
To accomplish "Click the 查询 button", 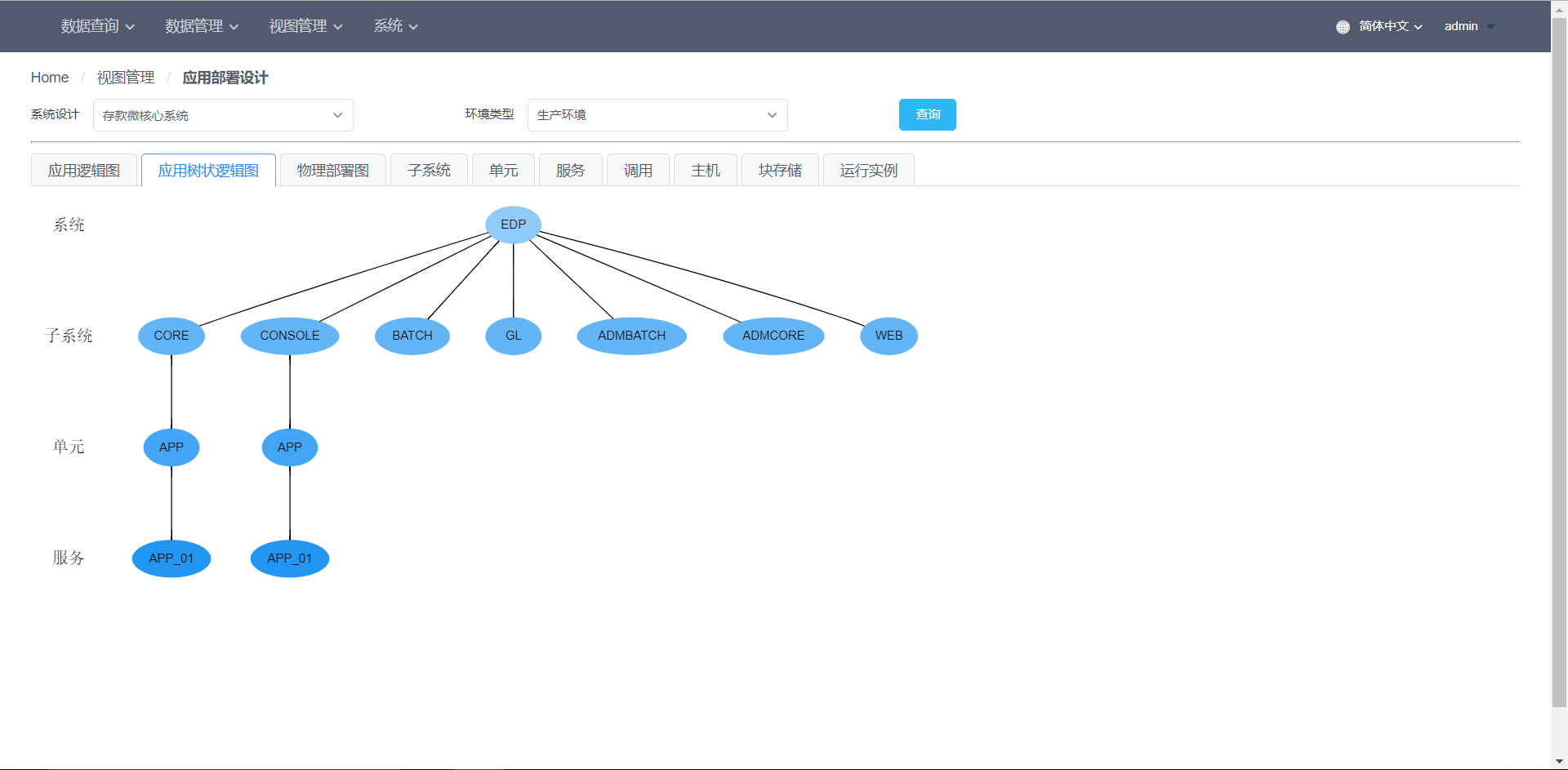I will pyautogui.click(x=928, y=114).
